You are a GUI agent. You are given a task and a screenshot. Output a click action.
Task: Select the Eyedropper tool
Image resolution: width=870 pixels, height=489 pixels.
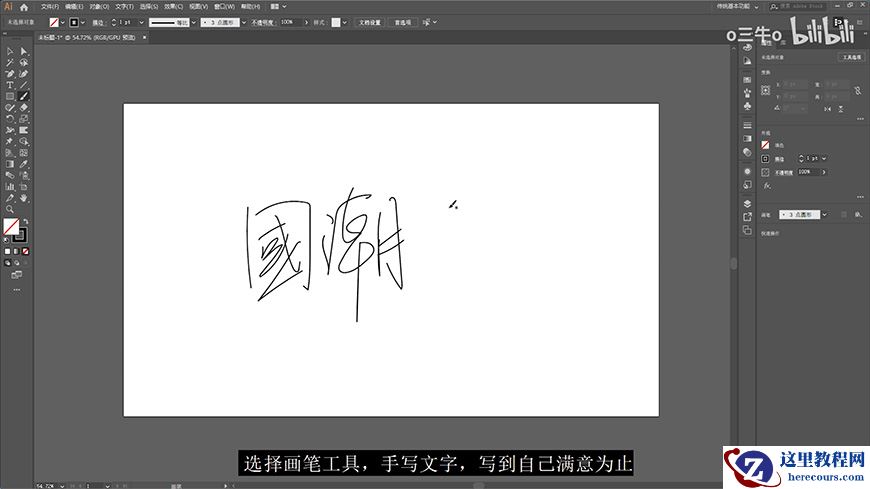pos(23,164)
